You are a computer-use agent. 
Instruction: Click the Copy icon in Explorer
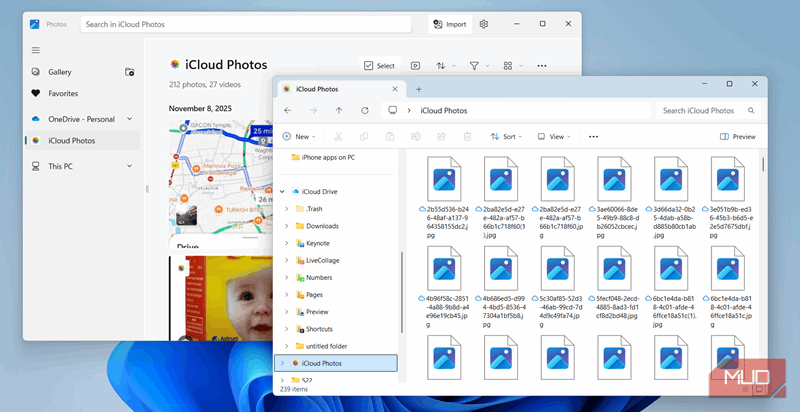click(364, 137)
